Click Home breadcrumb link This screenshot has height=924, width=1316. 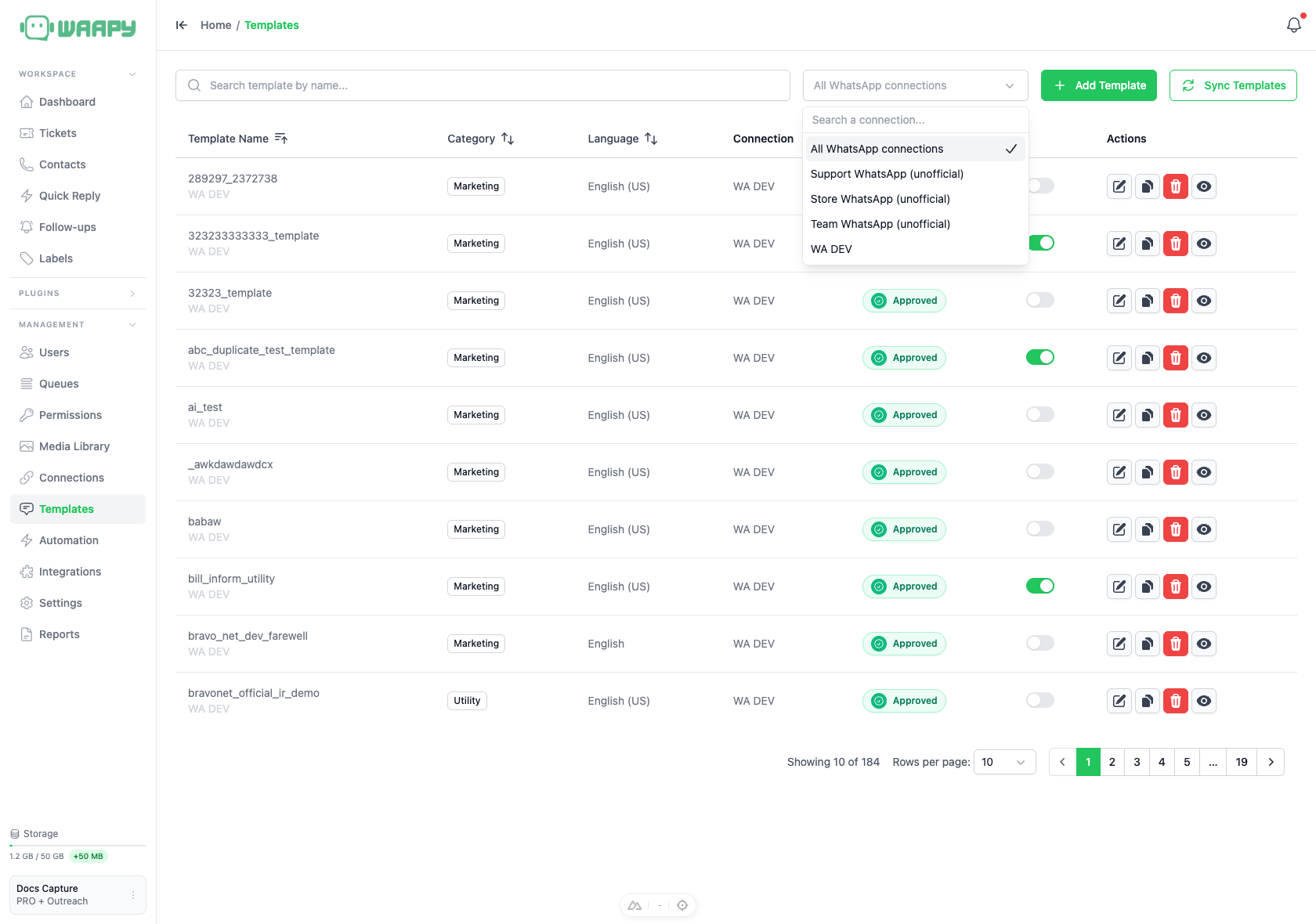[215, 25]
